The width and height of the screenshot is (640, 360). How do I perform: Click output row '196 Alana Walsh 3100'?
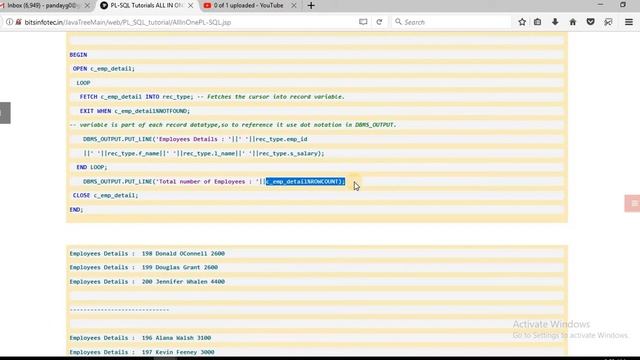point(140,338)
